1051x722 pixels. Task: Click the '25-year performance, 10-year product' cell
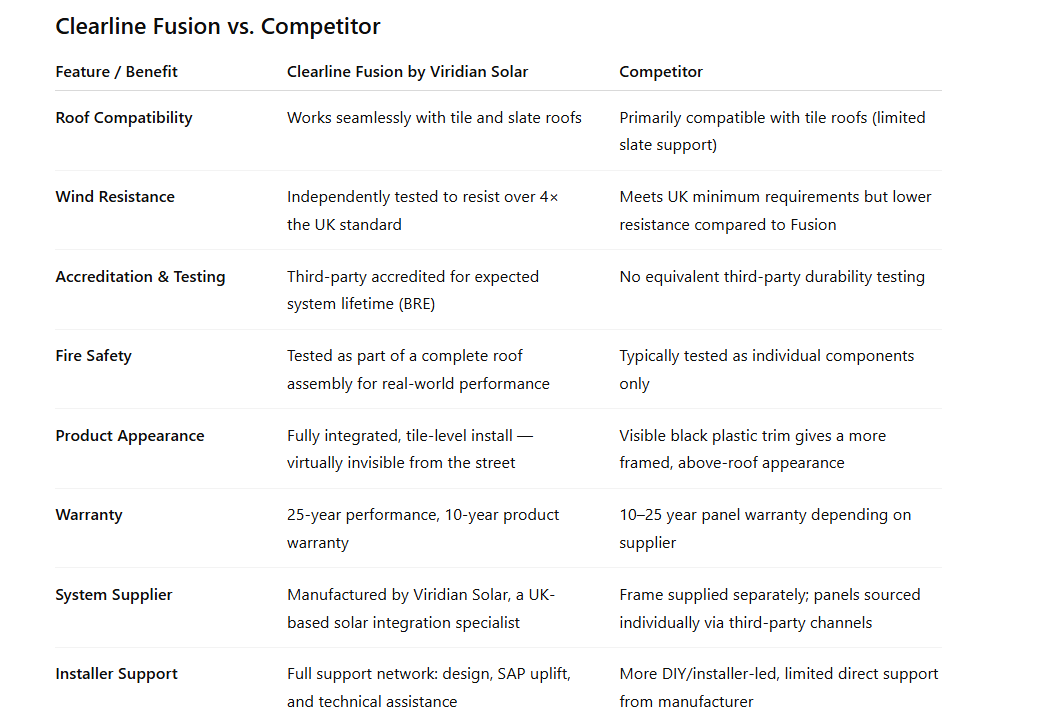click(422, 528)
